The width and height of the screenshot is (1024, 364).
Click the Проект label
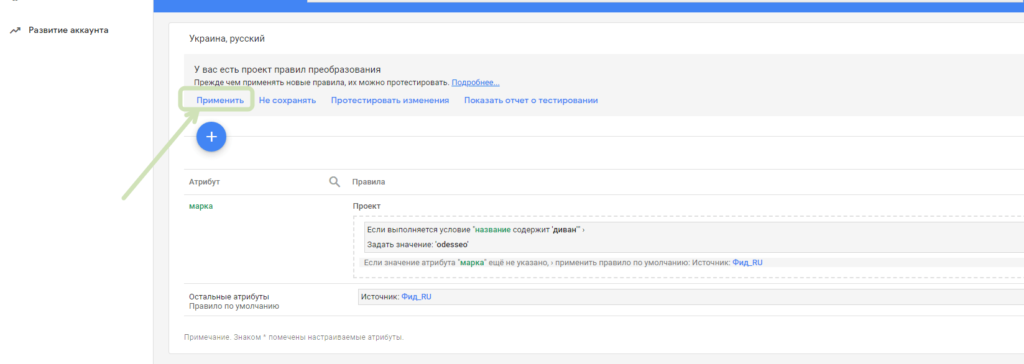pos(366,206)
